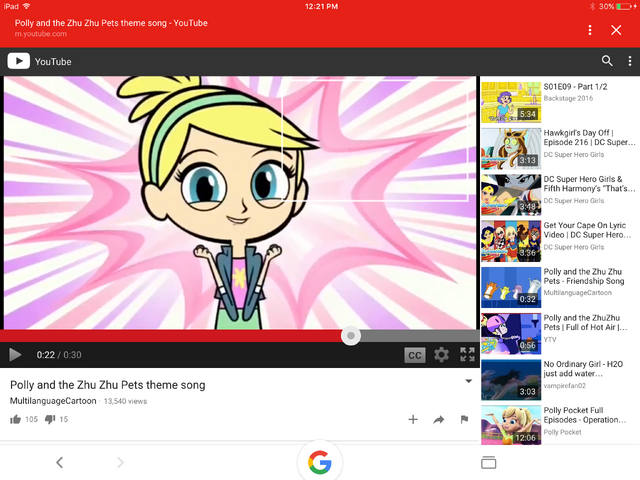
Task: Click the main video player frame
Action: [x=240, y=203]
